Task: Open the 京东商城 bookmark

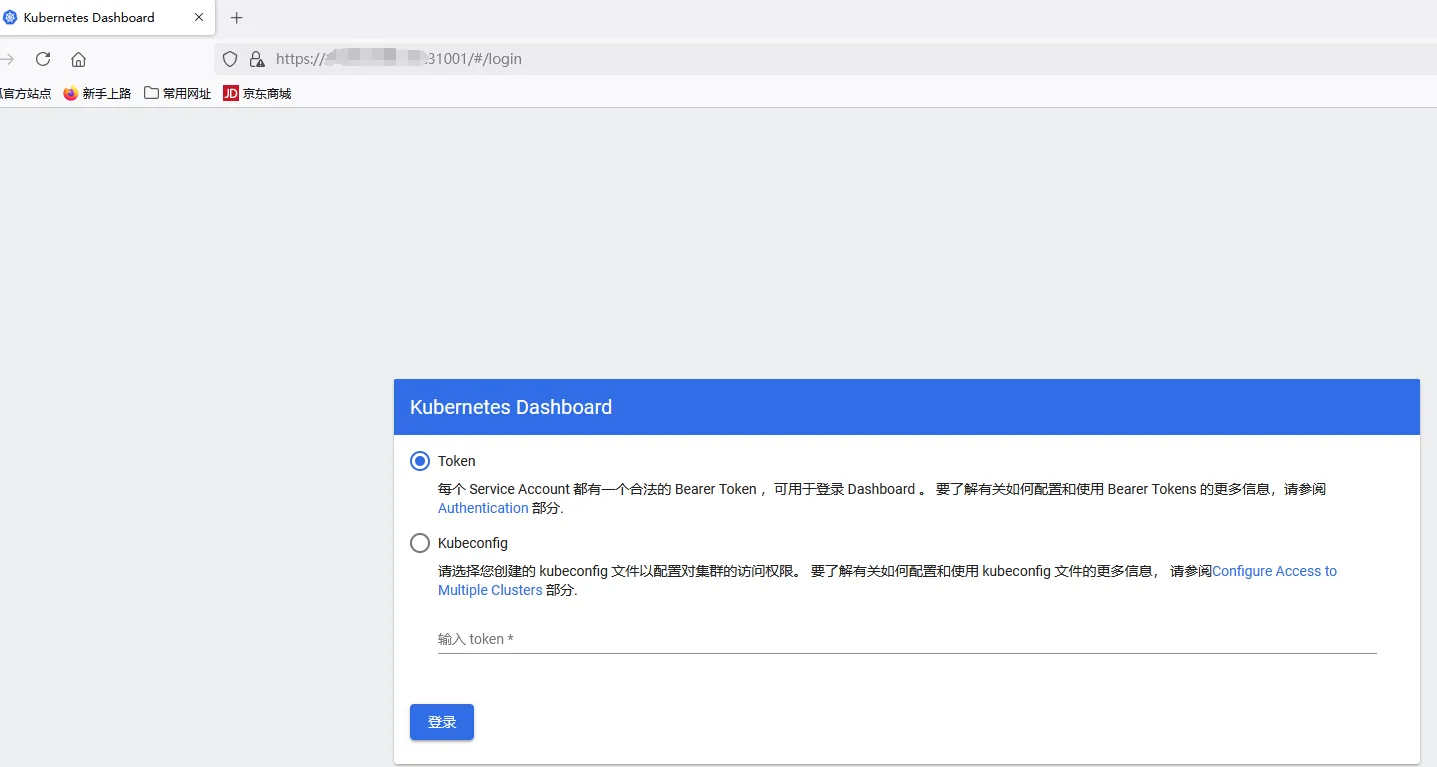Action: (x=257, y=93)
